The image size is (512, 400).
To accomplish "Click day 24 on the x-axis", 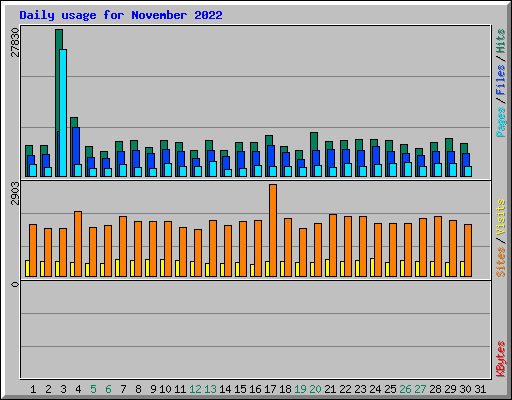I will pyautogui.click(x=375, y=389).
